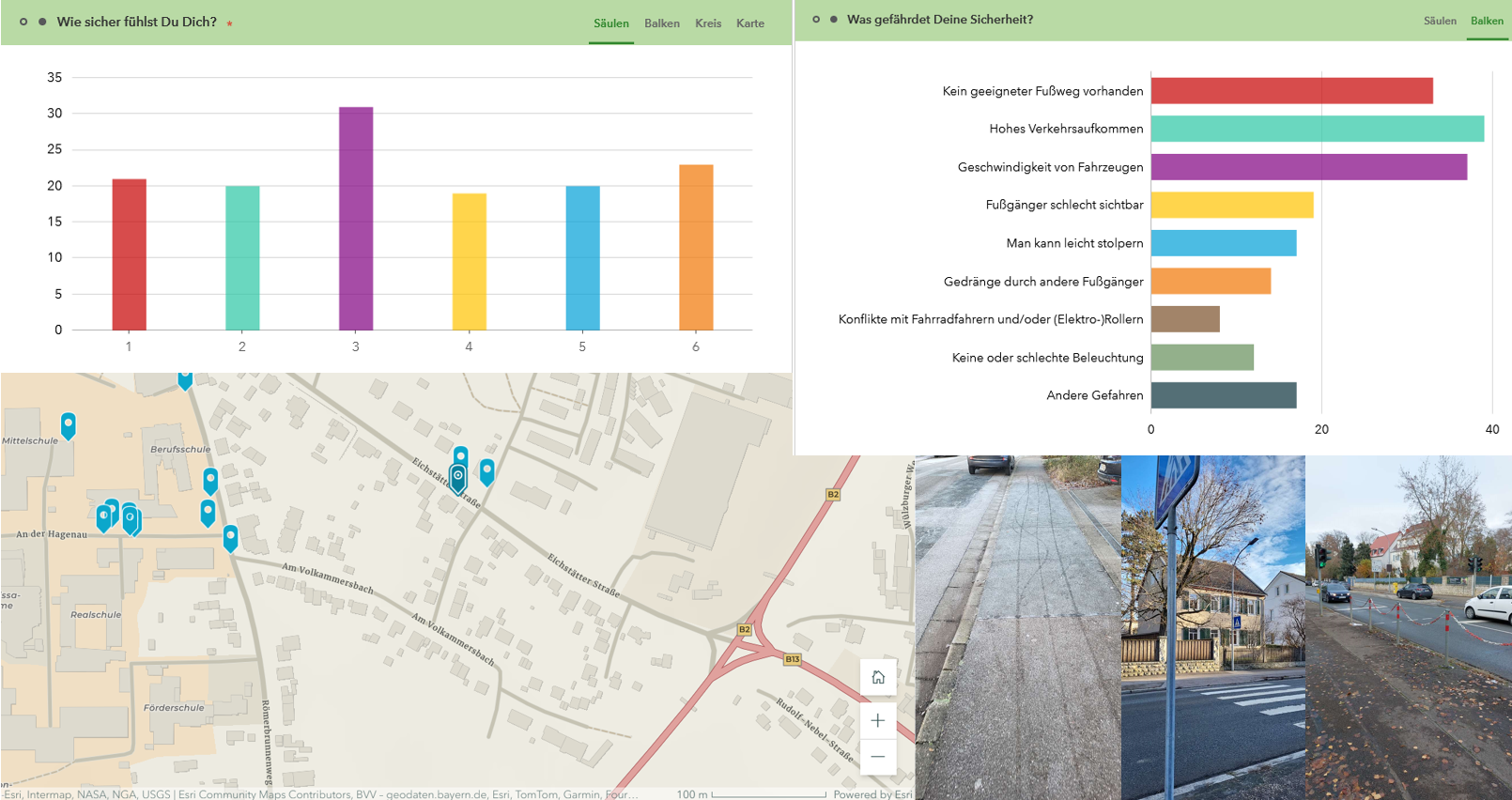Click the 'Hohes Verkehrsaufkommen' axis label
Screen dimensions: 1512x800
(1066, 129)
